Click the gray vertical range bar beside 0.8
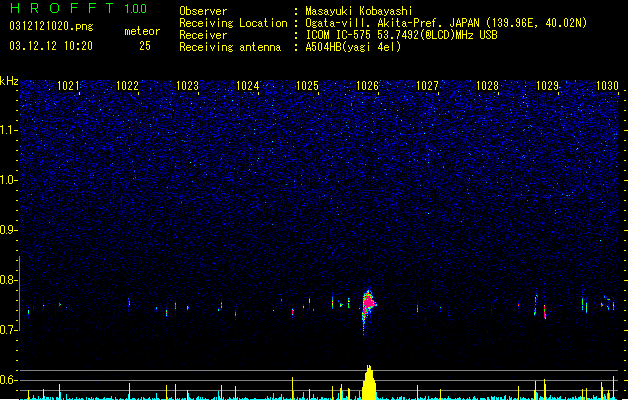Viewport: 629px width, 400px height. 19,293
